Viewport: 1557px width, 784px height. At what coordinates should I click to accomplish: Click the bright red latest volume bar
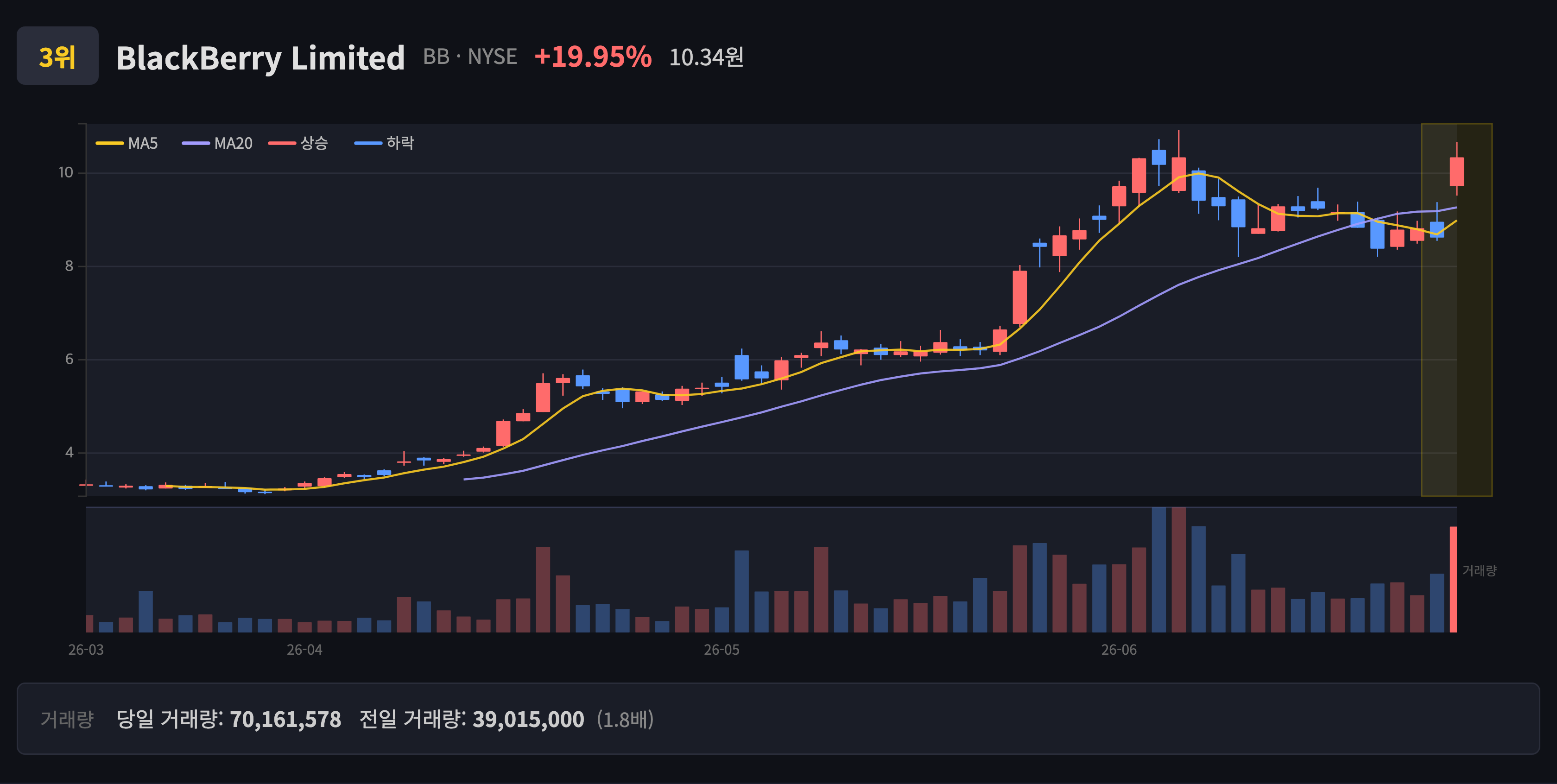(1453, 579)
